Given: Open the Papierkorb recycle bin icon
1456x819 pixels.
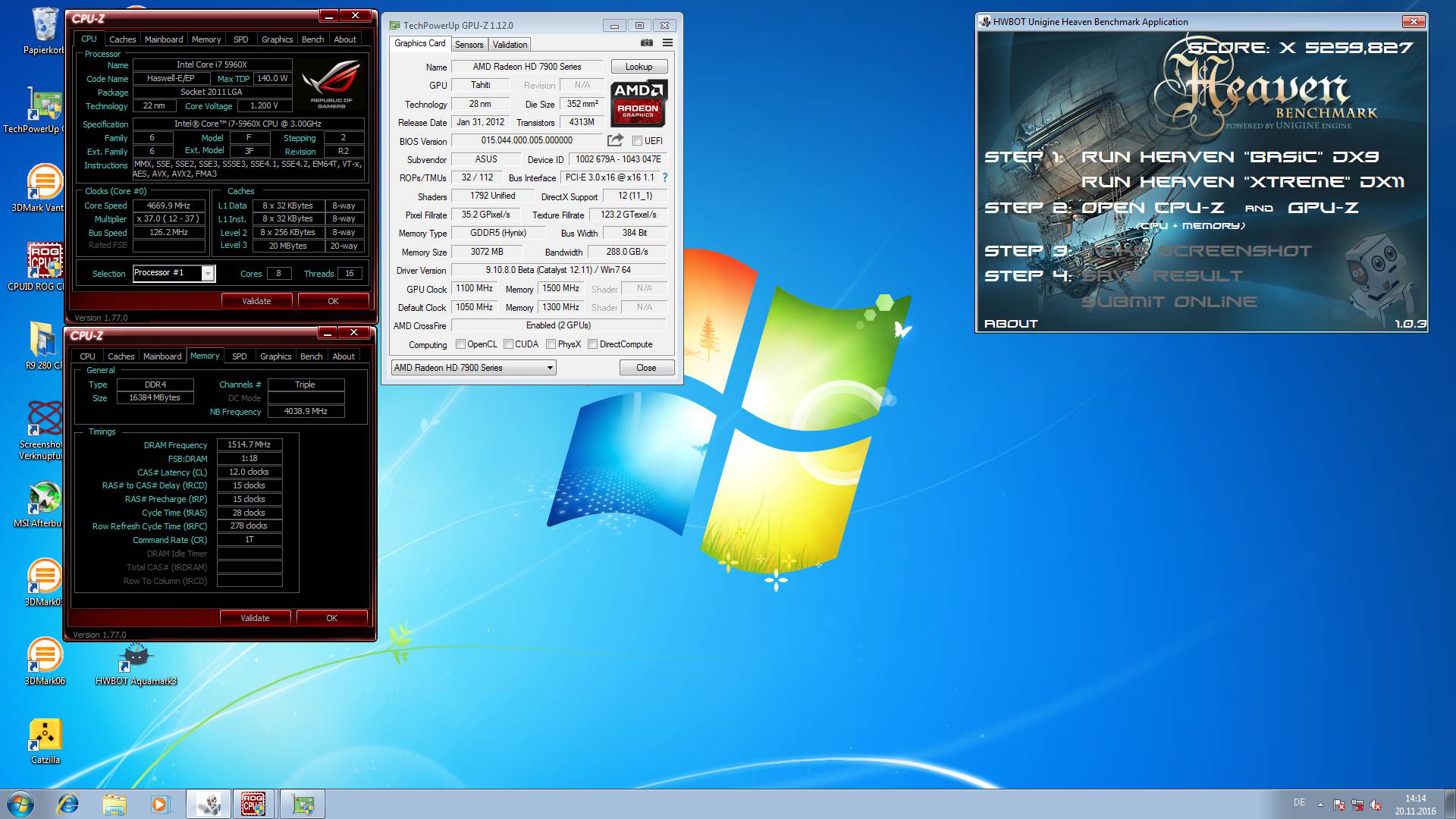Looking at the screenshot, I should pos(44,30).
